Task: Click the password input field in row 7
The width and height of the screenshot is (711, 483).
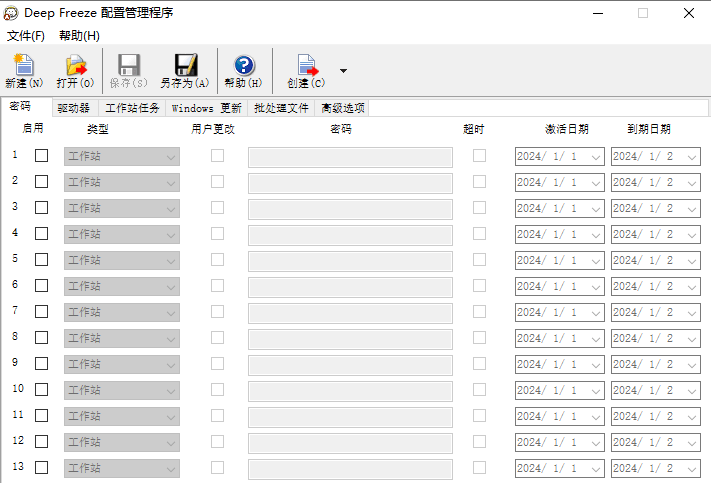Action: (x=350, y=313)
